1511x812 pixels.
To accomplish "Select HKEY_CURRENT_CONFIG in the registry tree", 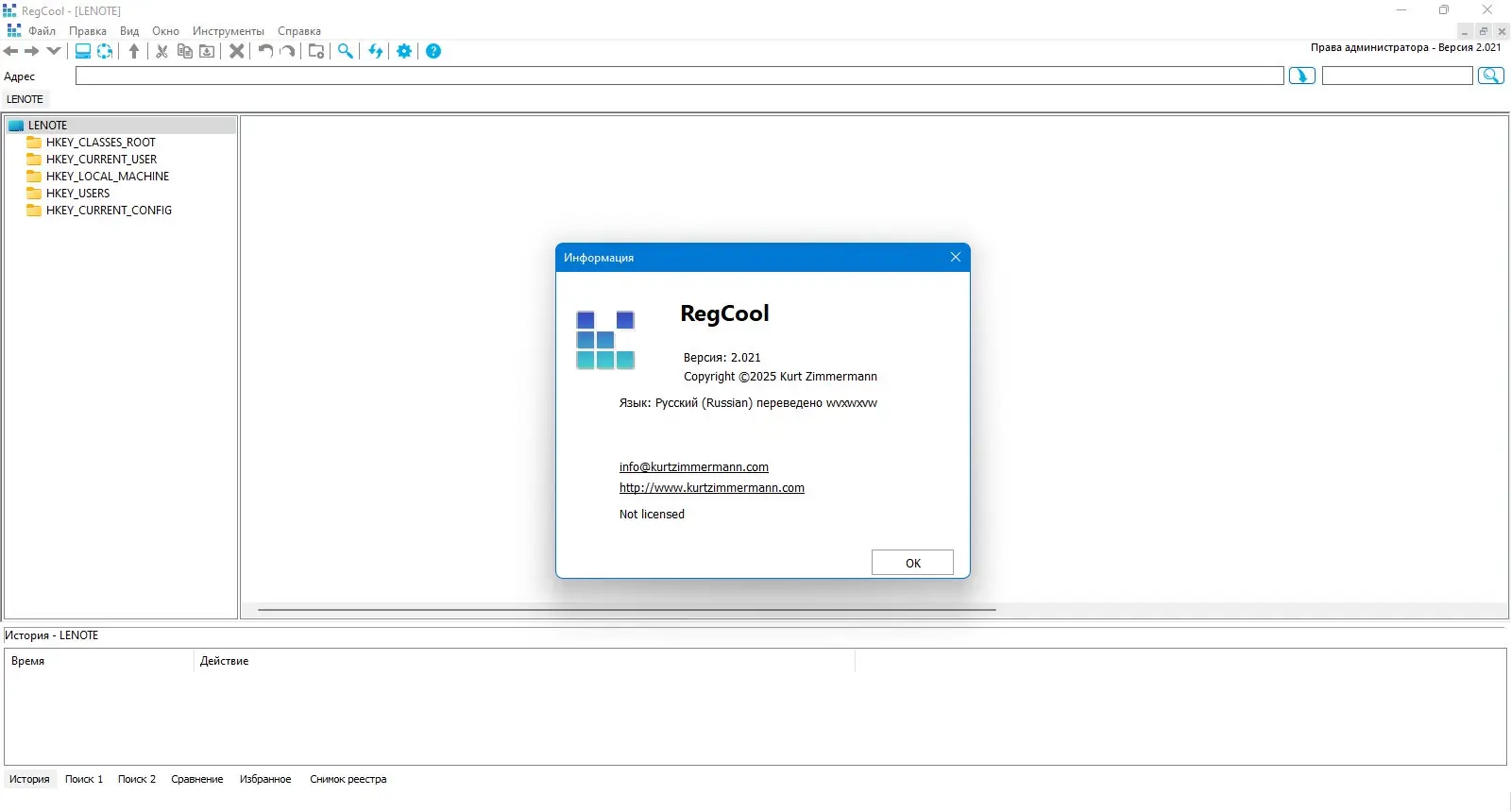I will pos(109,211).
